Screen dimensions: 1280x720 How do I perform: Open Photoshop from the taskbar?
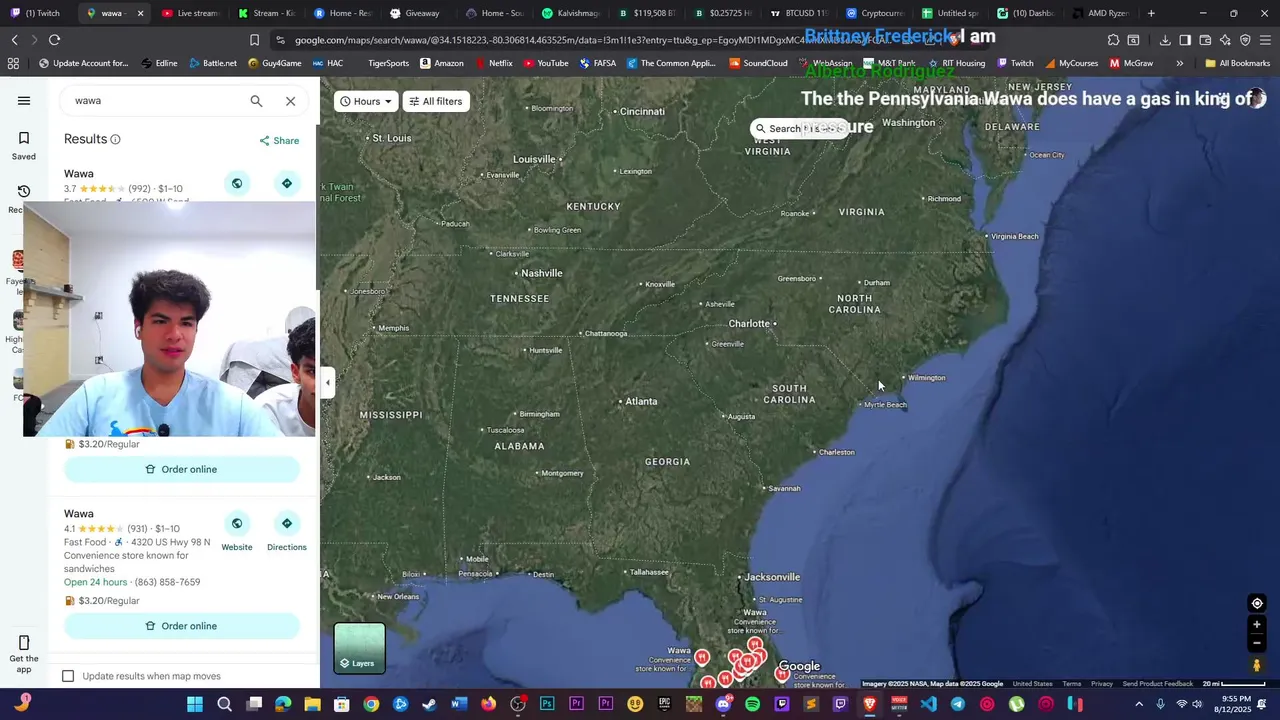click(547, 704)
